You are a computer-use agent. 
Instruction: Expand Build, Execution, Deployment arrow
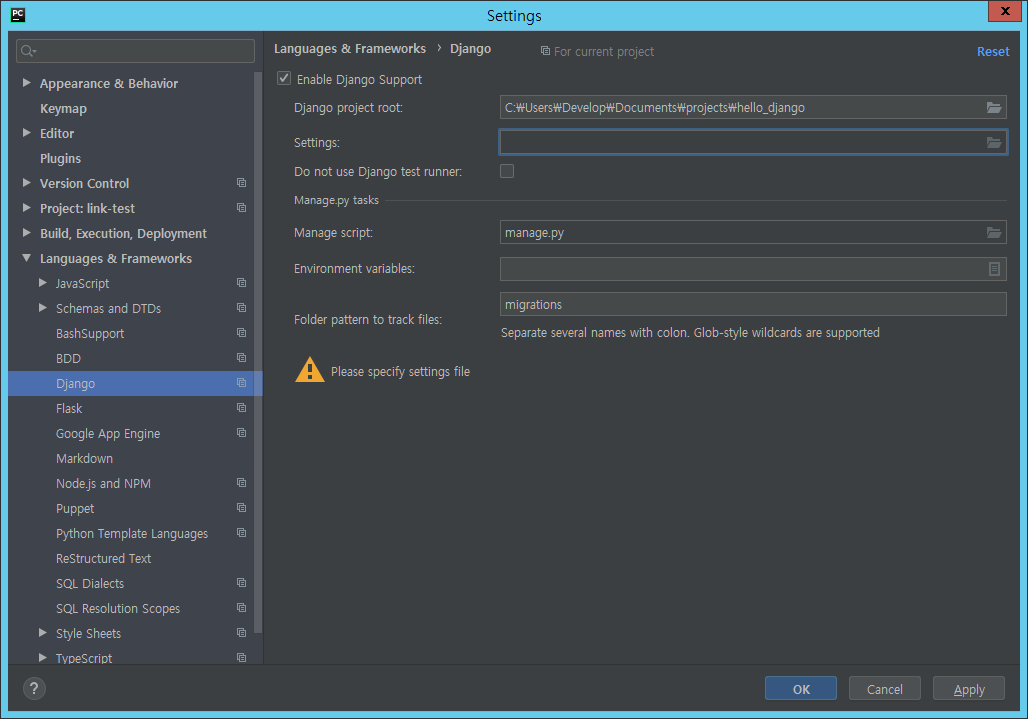pos(27,233)
